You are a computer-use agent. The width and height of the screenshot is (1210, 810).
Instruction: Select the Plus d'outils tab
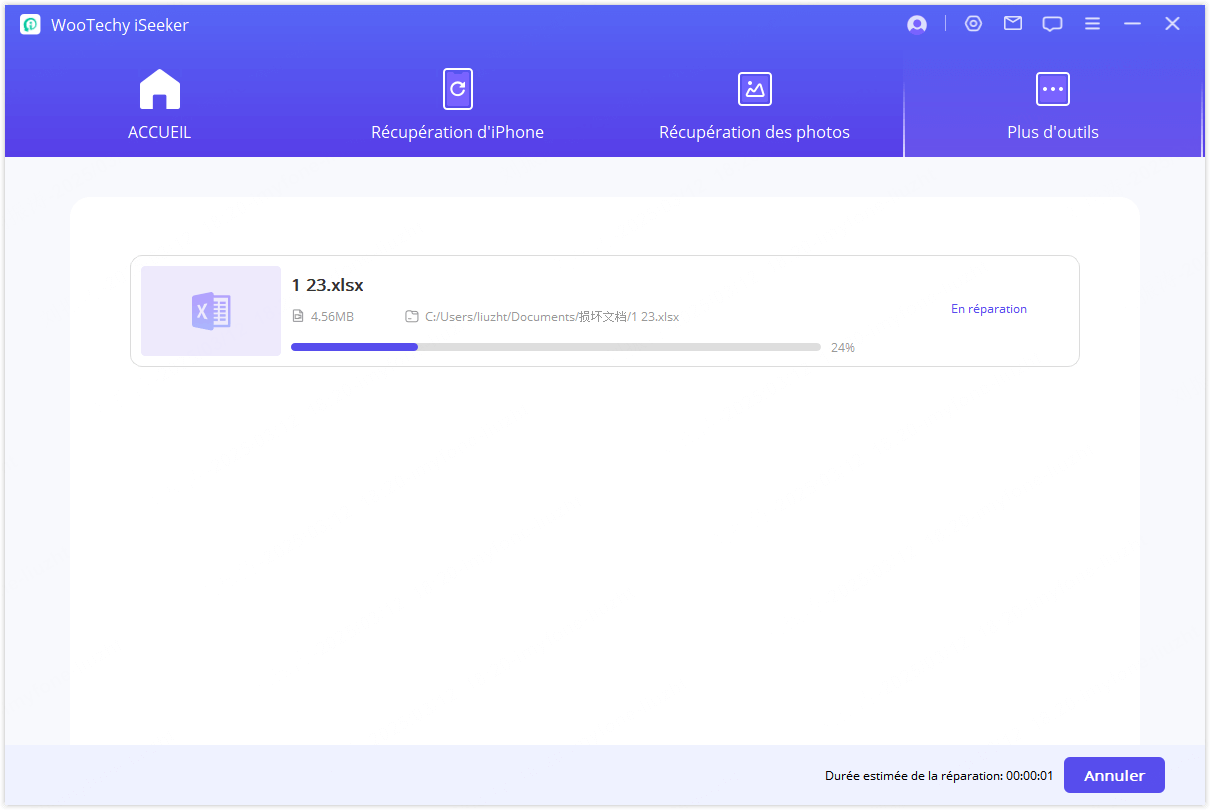tap(1052, 105)
